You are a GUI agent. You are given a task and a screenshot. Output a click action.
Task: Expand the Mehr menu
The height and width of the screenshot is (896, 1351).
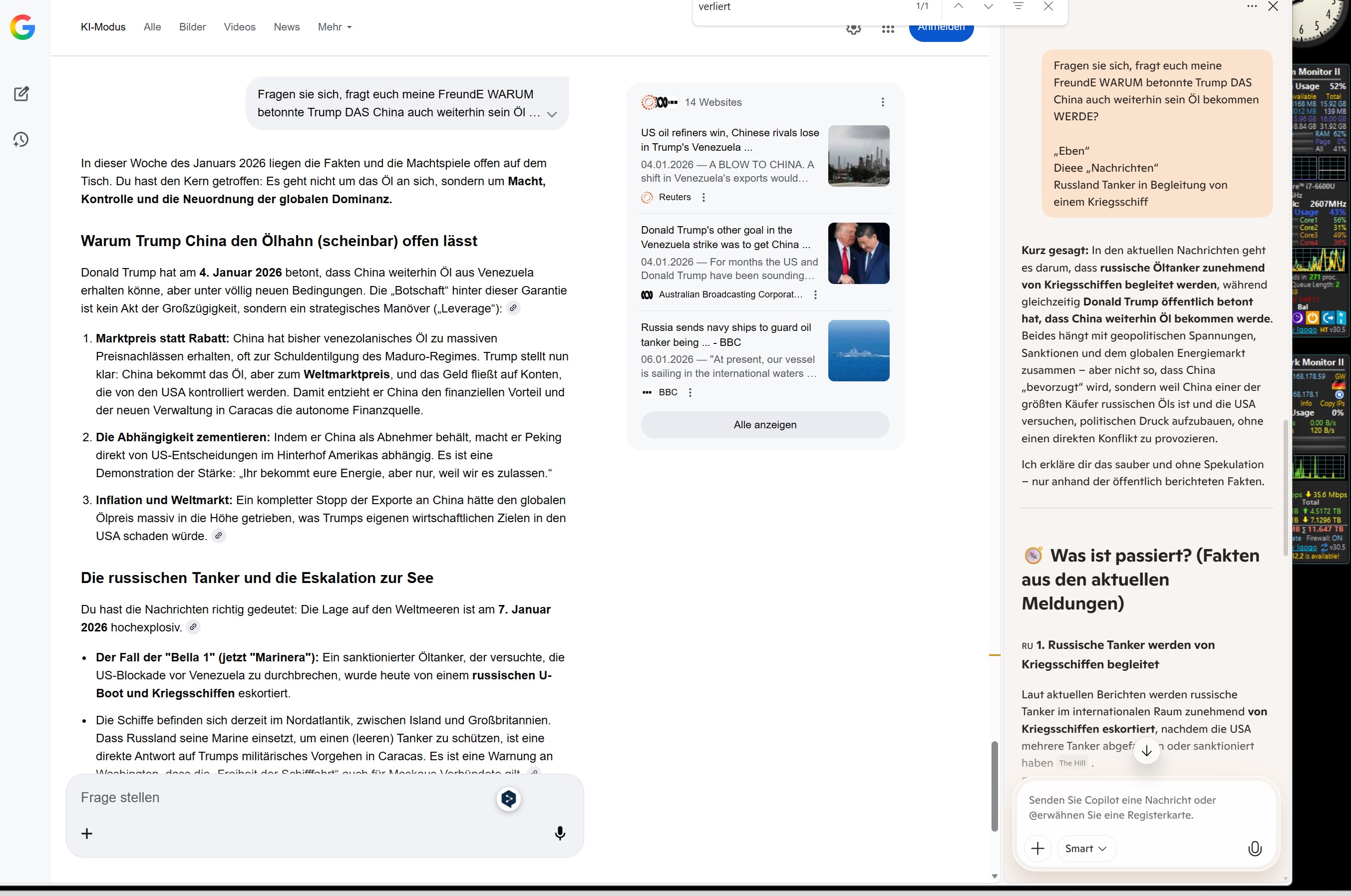[335, 27]
